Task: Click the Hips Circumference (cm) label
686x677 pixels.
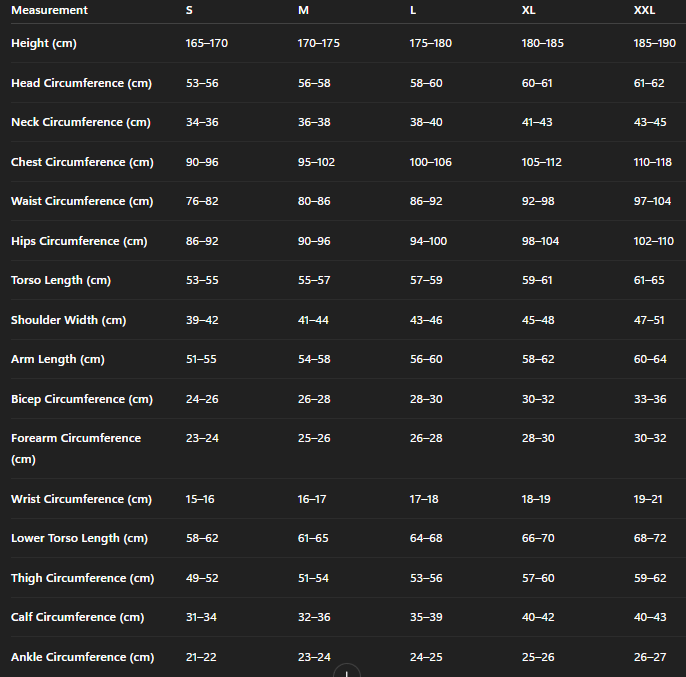Action: coord(79,241)
